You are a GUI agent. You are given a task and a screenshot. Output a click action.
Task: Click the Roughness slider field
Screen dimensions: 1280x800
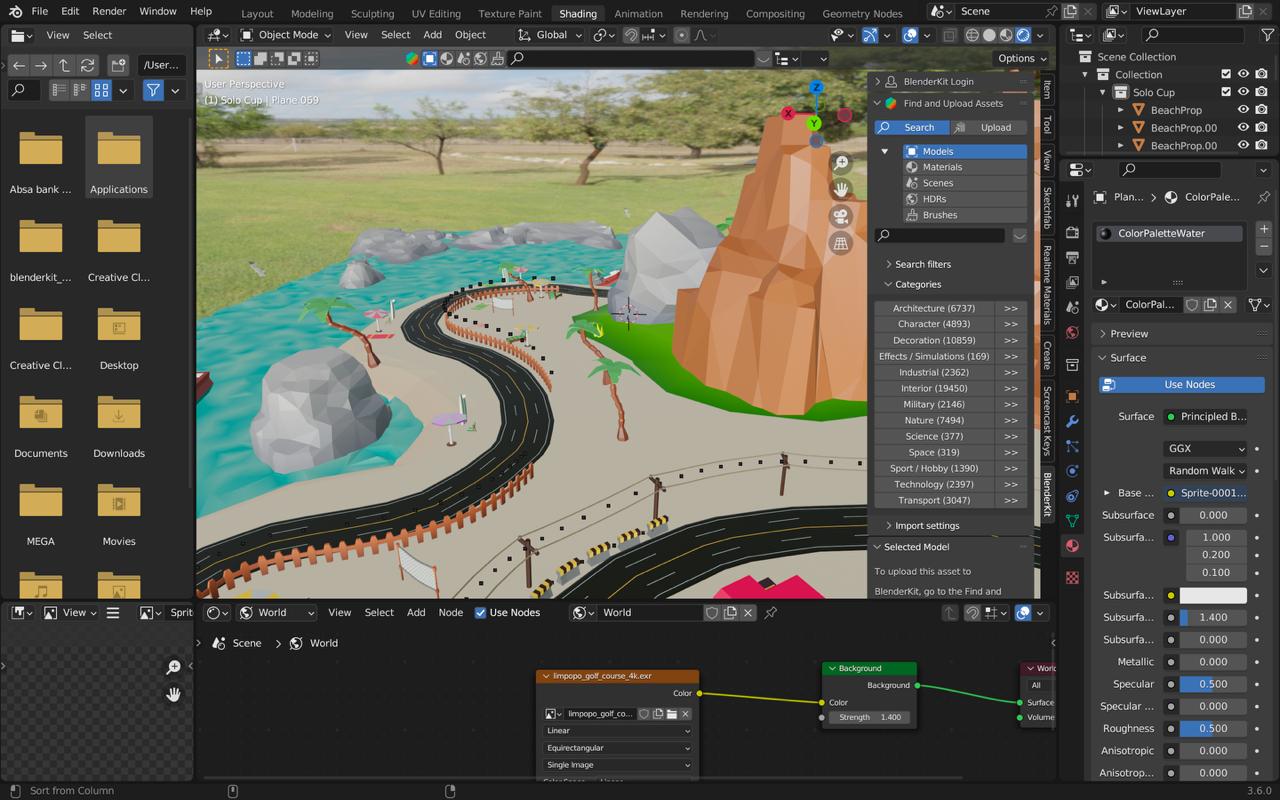[1213, 728]
